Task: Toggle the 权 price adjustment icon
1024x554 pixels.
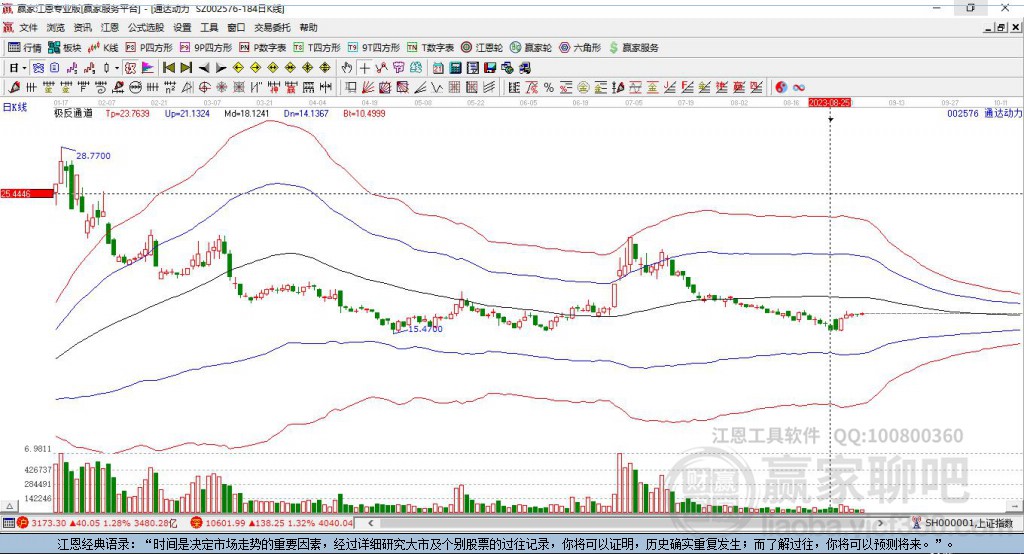Action: [131, 68]
